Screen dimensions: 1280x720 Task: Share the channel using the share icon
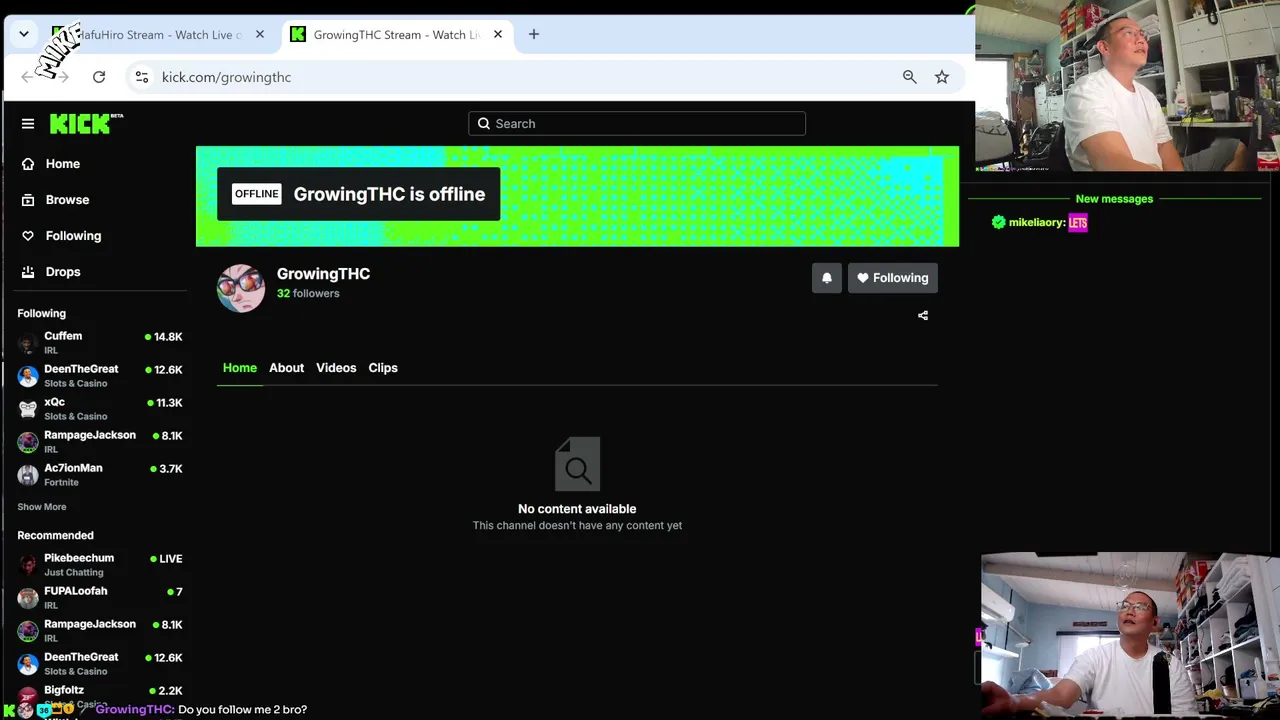pos(923,316)
